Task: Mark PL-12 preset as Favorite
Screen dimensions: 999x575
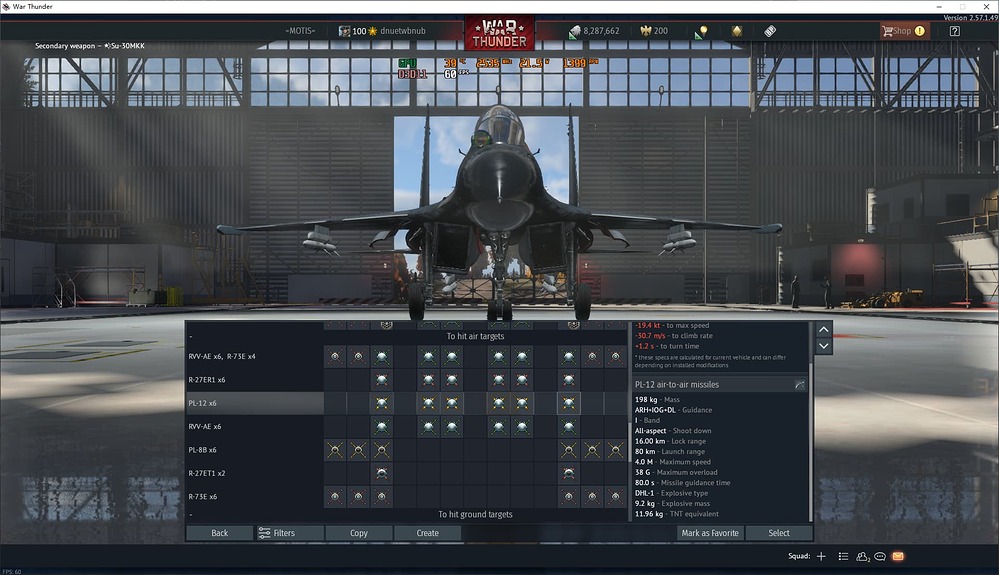Action: [710, 533]
